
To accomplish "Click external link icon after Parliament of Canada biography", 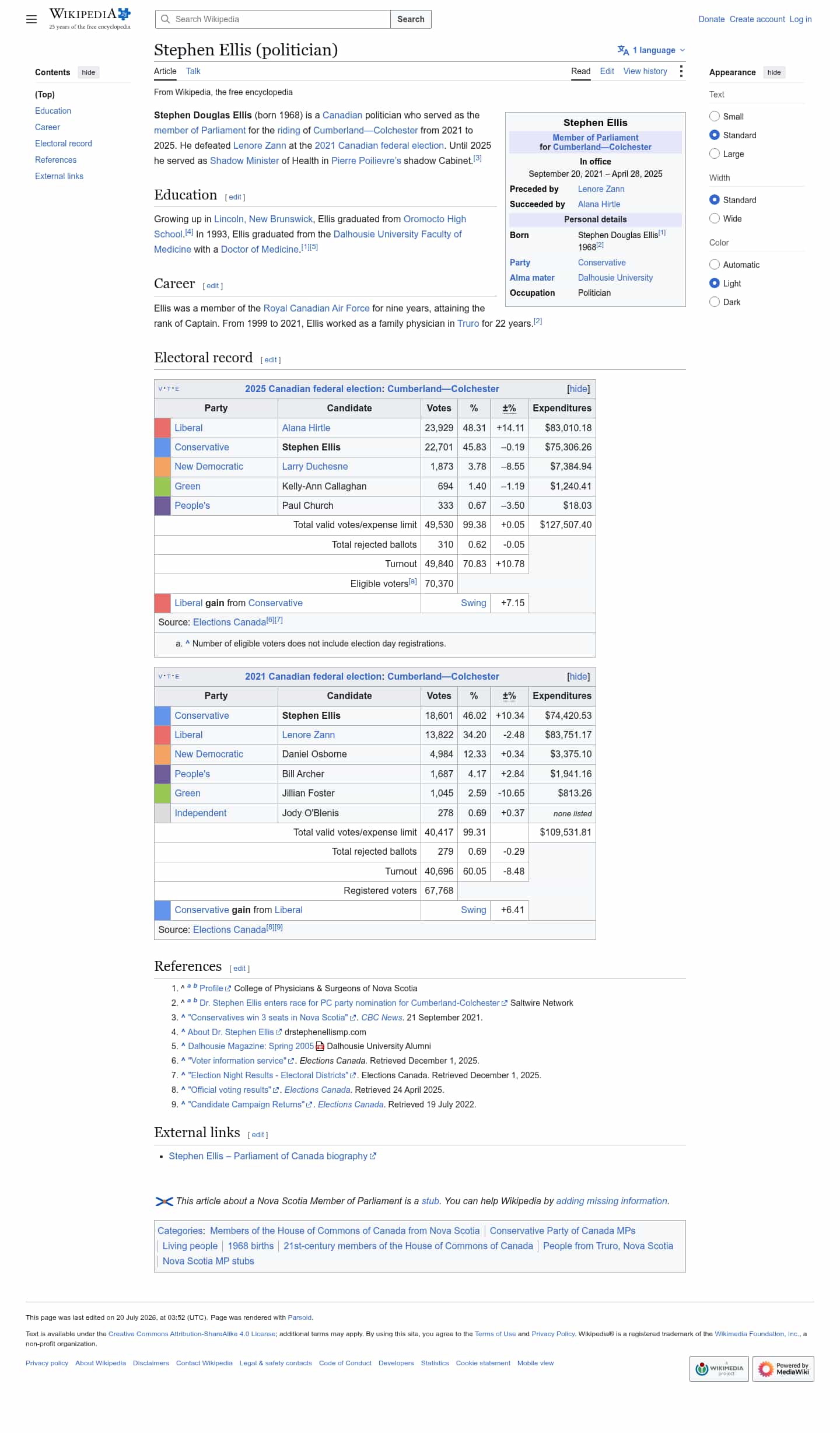I will [x=373, y=1156].
